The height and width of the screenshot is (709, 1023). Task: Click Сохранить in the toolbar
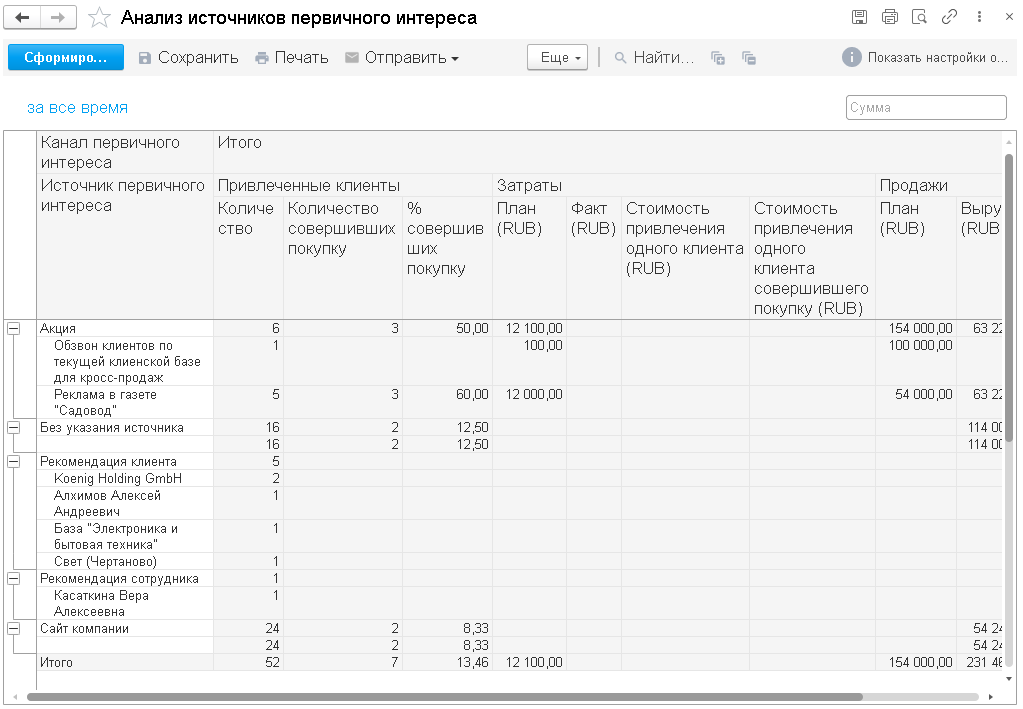click(x=189, y=57)
